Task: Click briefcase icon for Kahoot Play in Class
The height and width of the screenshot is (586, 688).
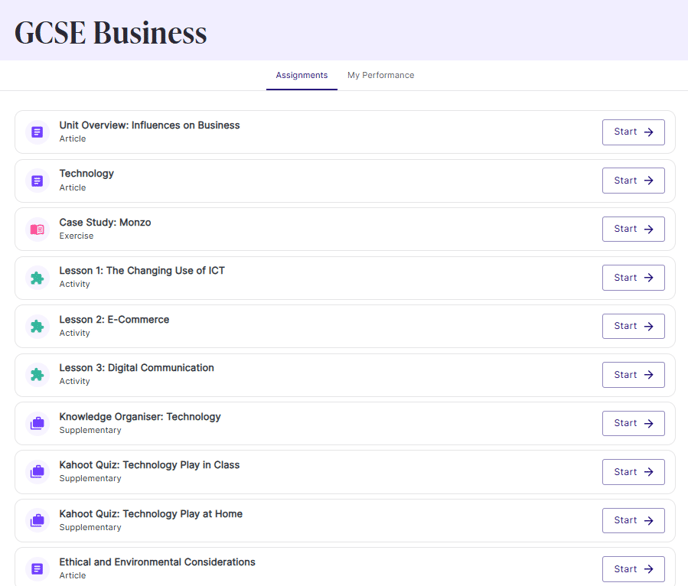Action: (37, 472)
